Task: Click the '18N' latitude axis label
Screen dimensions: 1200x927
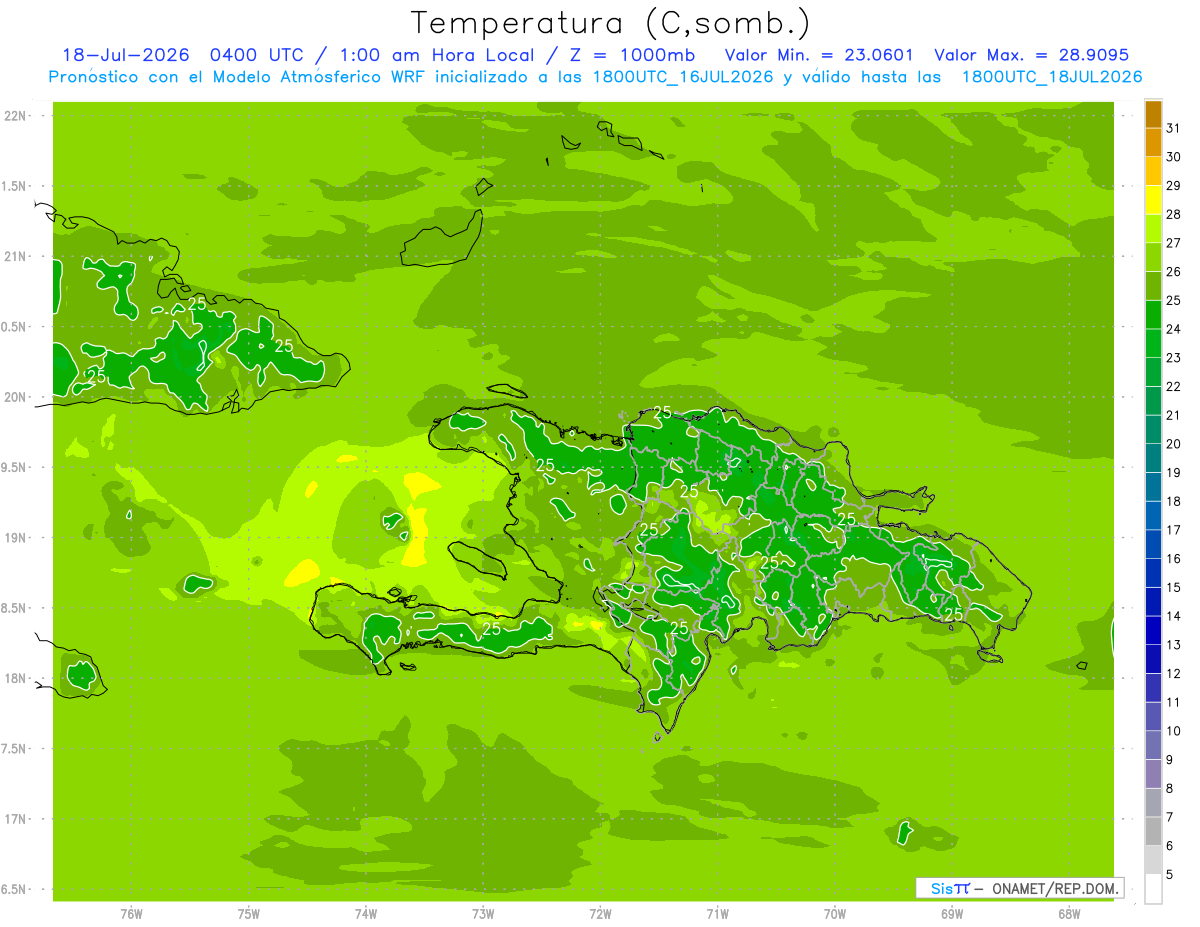Action: [15, 679]
